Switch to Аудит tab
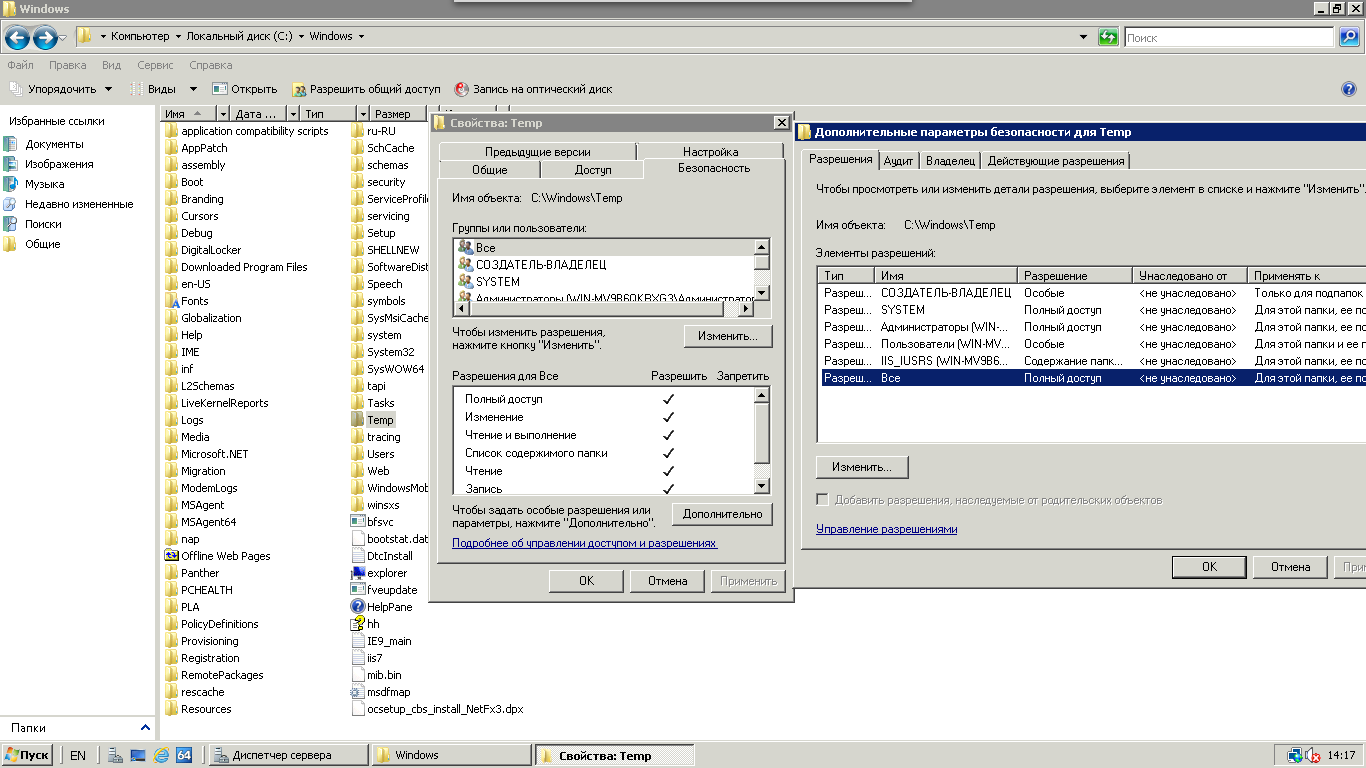 [x=899, y=161]
